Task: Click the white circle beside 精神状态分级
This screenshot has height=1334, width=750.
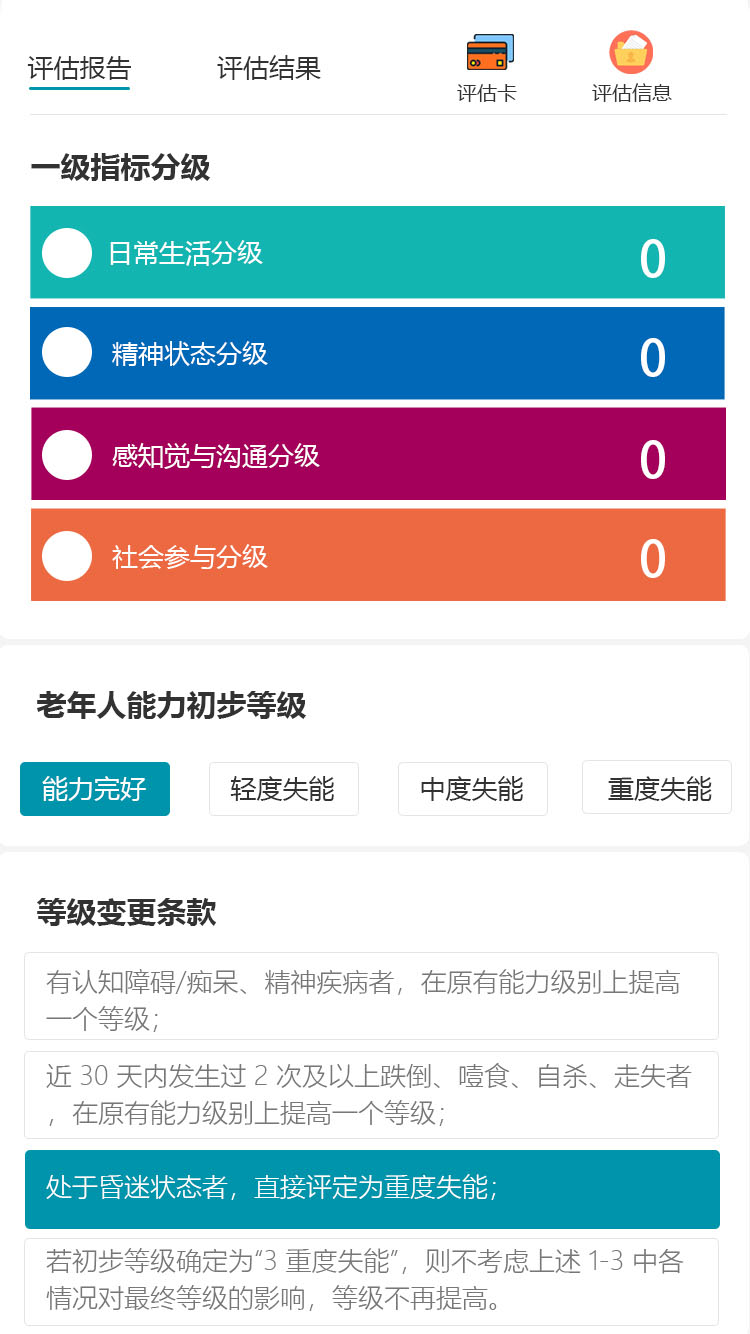Action: [67, 353]
